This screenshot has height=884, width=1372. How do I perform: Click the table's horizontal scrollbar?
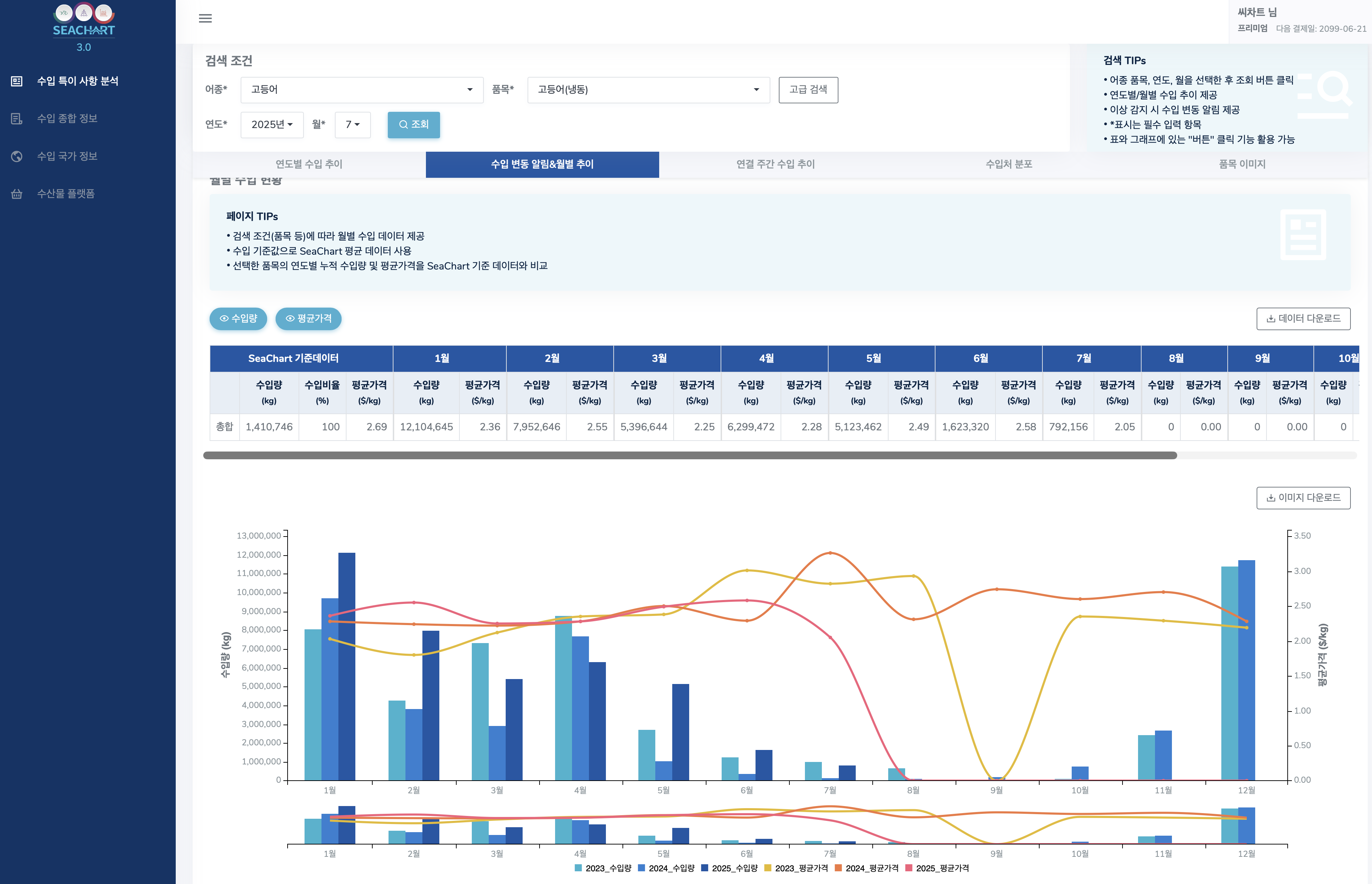point(690,455)
